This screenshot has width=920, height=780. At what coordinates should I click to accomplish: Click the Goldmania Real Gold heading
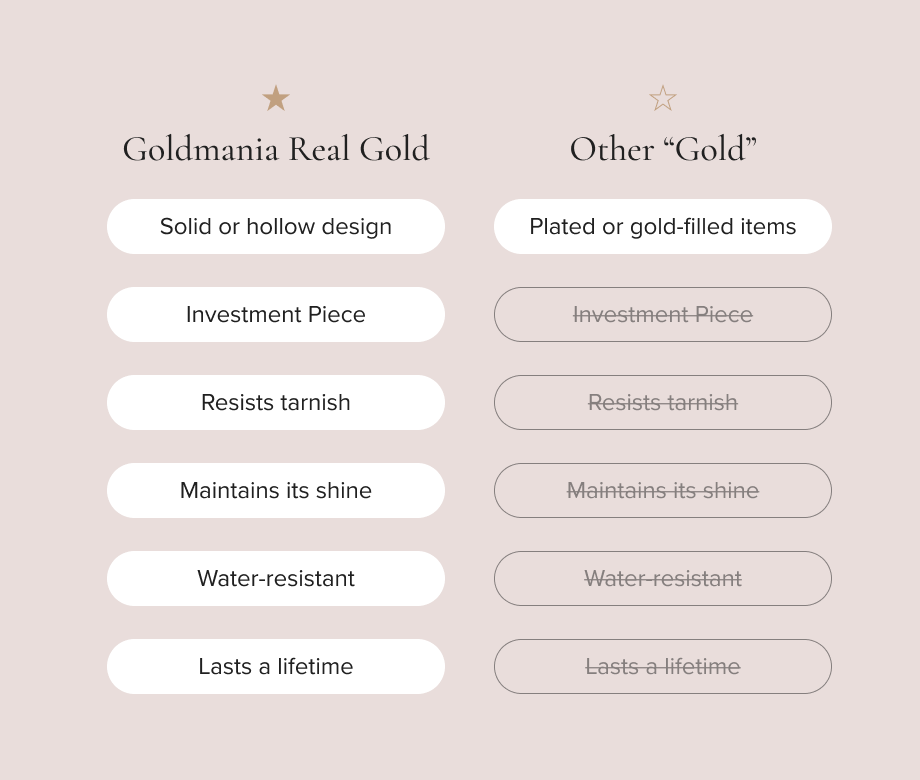[276, 149]
